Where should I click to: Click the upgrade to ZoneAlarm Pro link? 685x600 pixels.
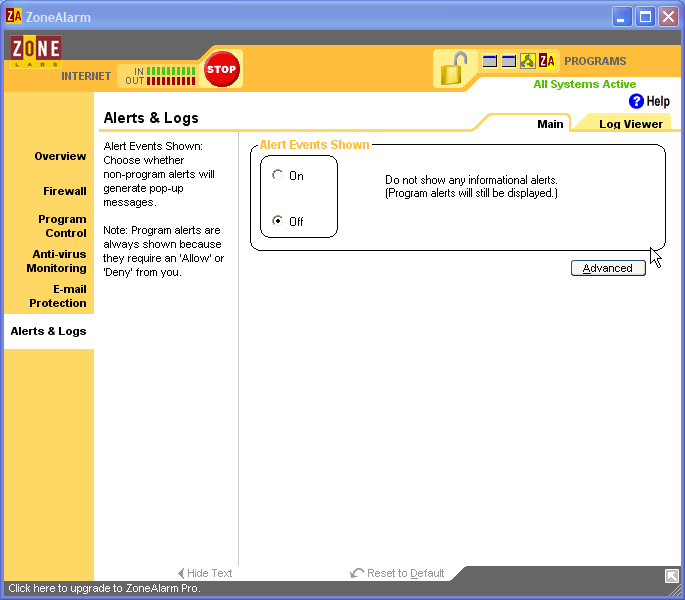(x=104, y=588)
